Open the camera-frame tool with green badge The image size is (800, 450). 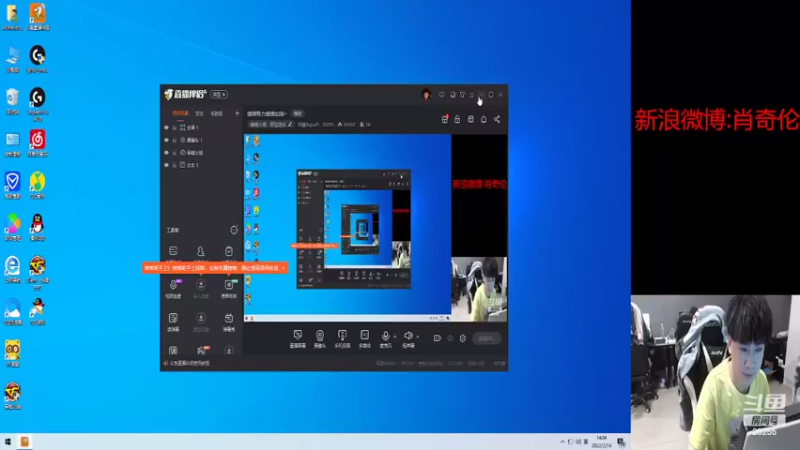pyautogui.click(x=229, y=288)
